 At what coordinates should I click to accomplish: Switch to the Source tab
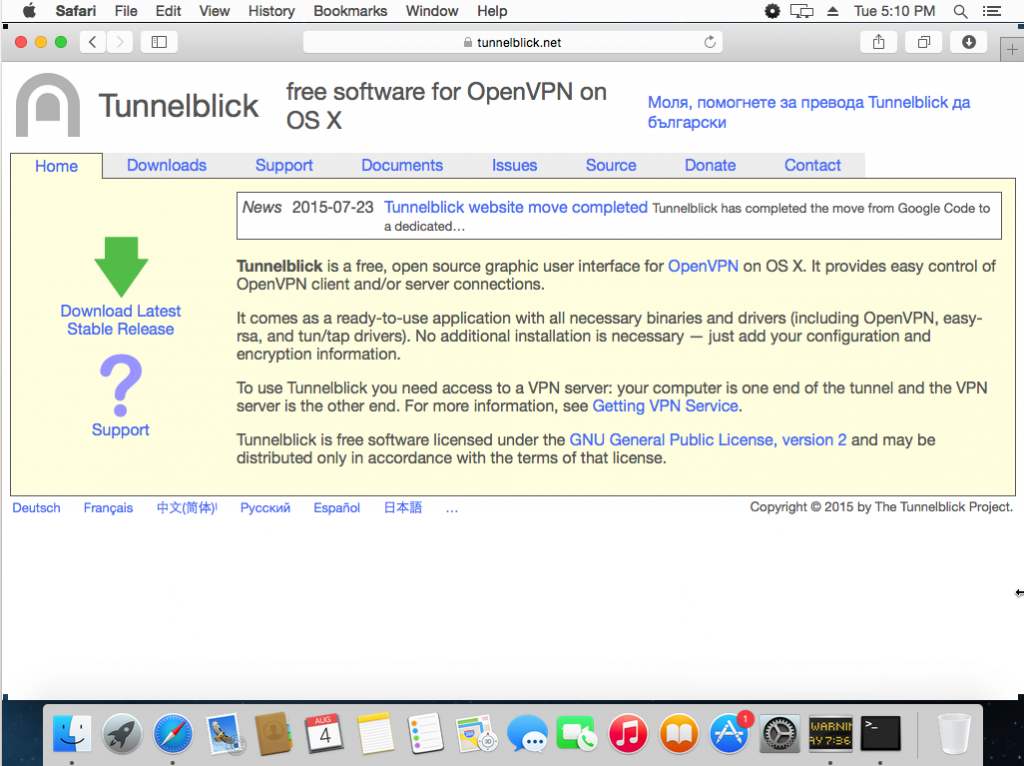click(611, 165)
